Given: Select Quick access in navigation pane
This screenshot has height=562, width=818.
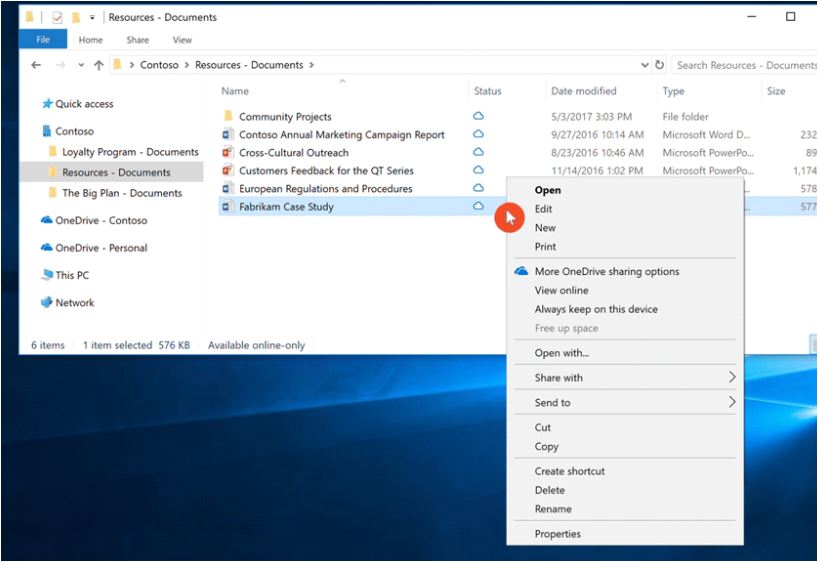Looking at the screenshot, I should coord(85,104).
